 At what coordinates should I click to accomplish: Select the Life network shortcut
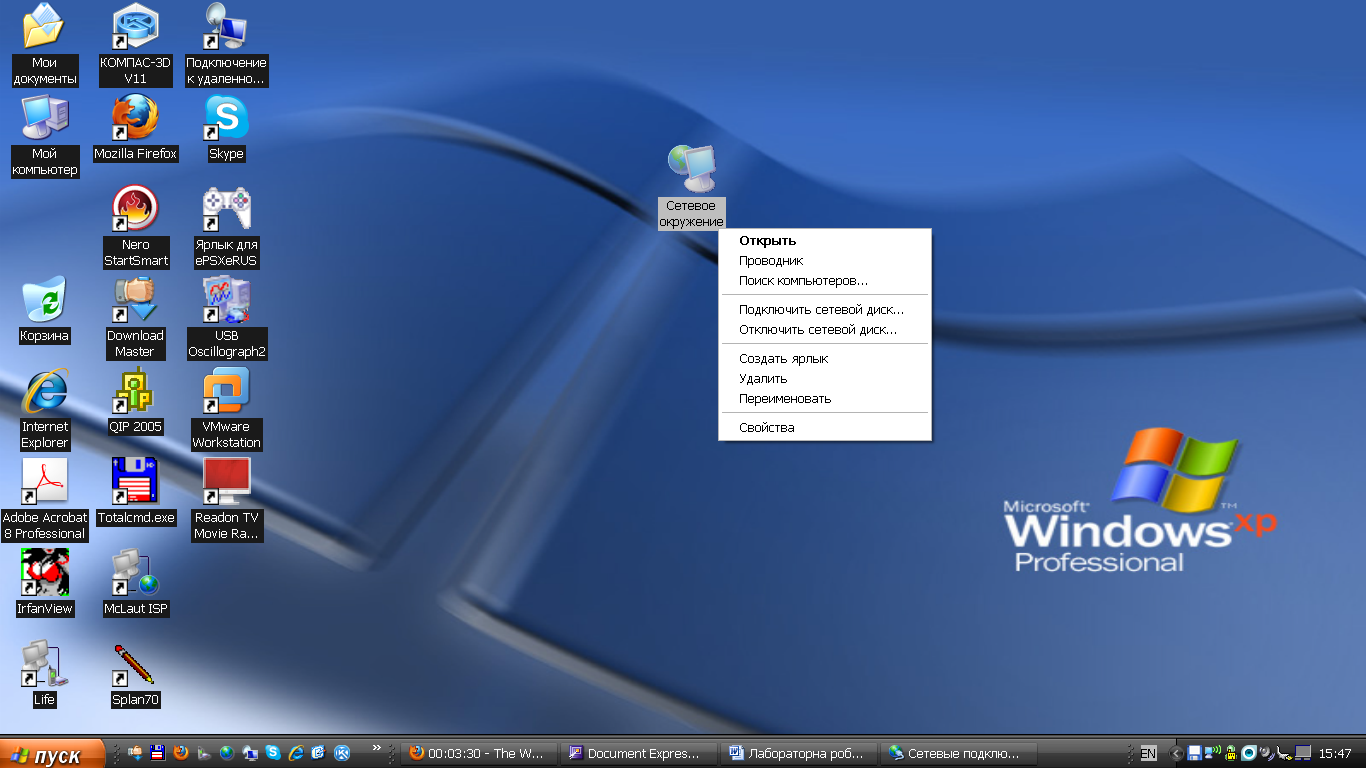tap(44, 674)
